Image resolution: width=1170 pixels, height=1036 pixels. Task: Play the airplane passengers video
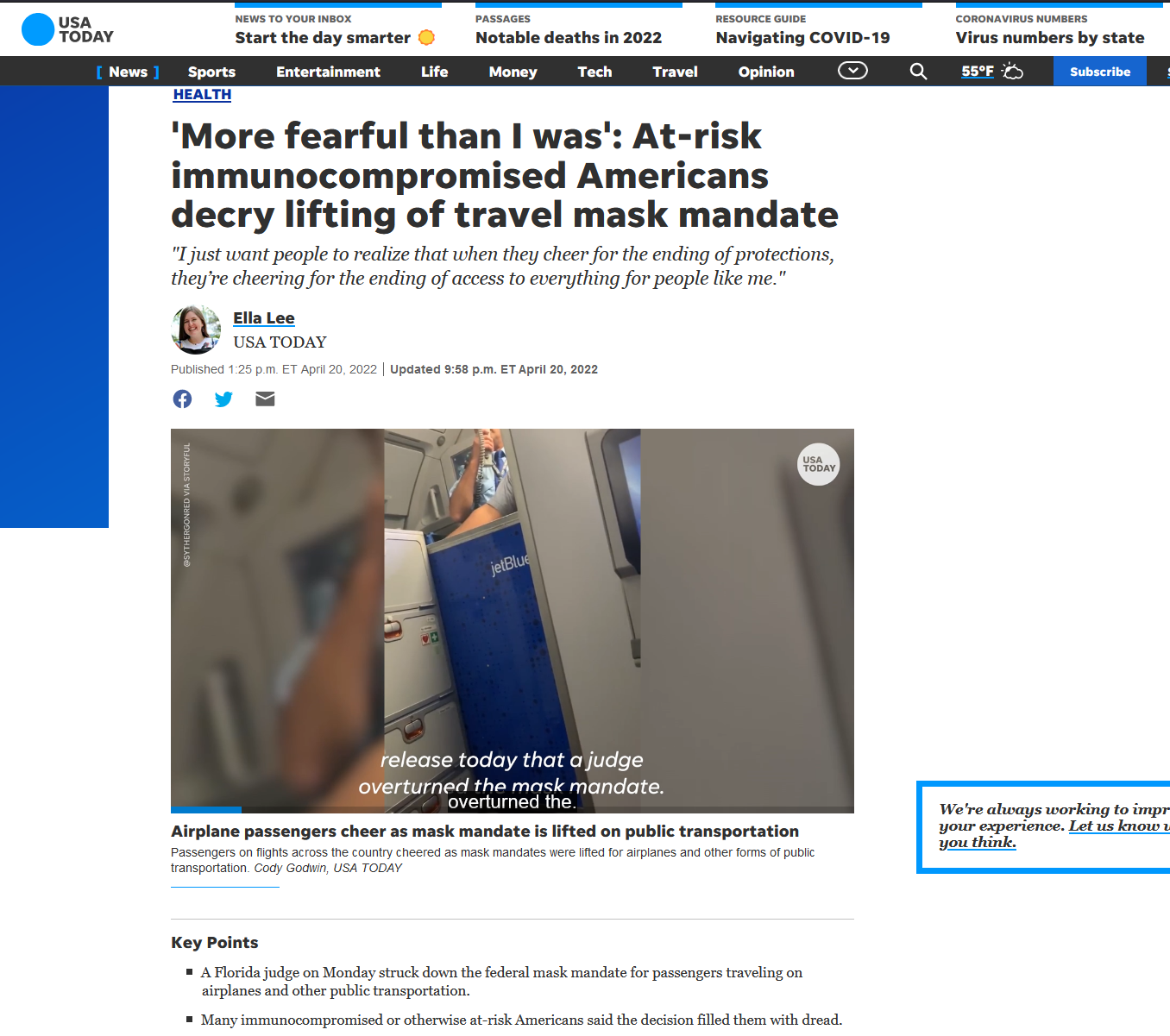click(513, 620)
